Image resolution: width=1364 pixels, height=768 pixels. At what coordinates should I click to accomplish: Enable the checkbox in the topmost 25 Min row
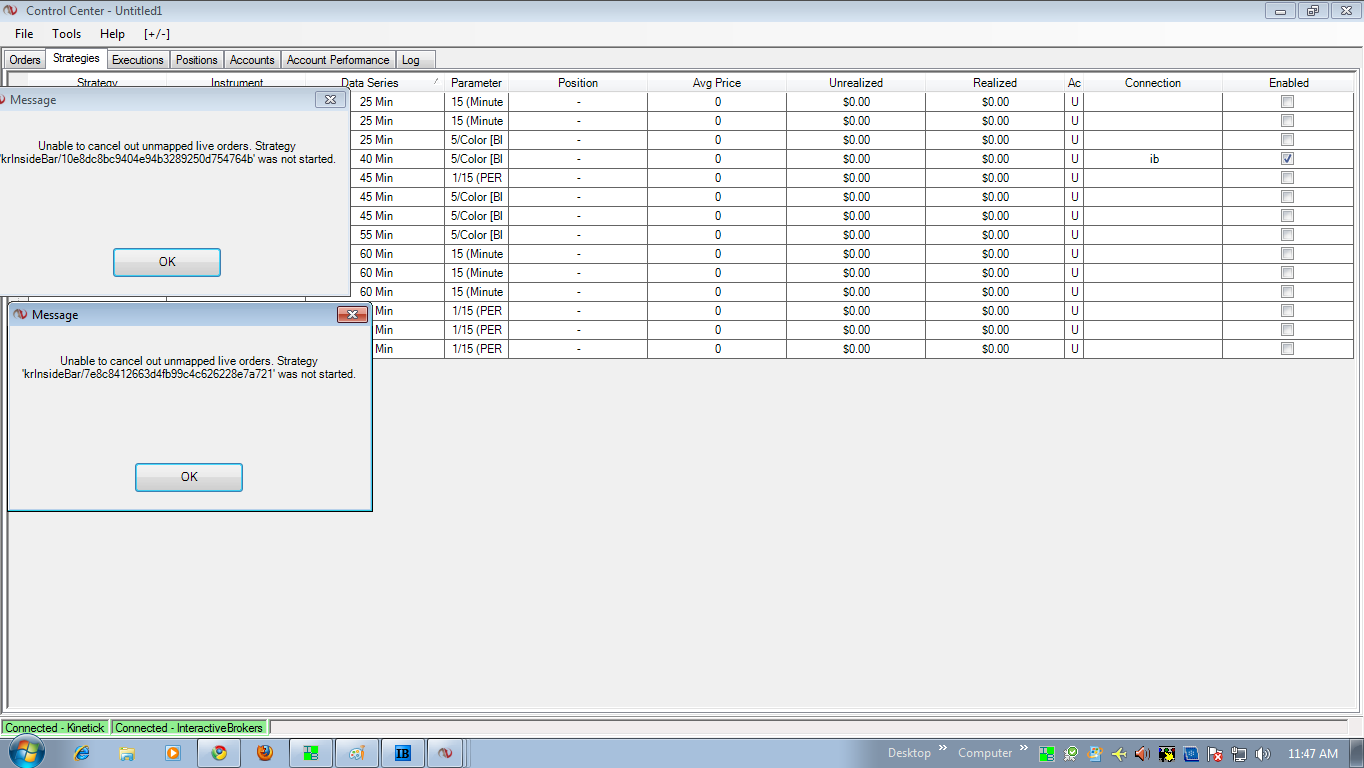click(x=1288, y=102)
